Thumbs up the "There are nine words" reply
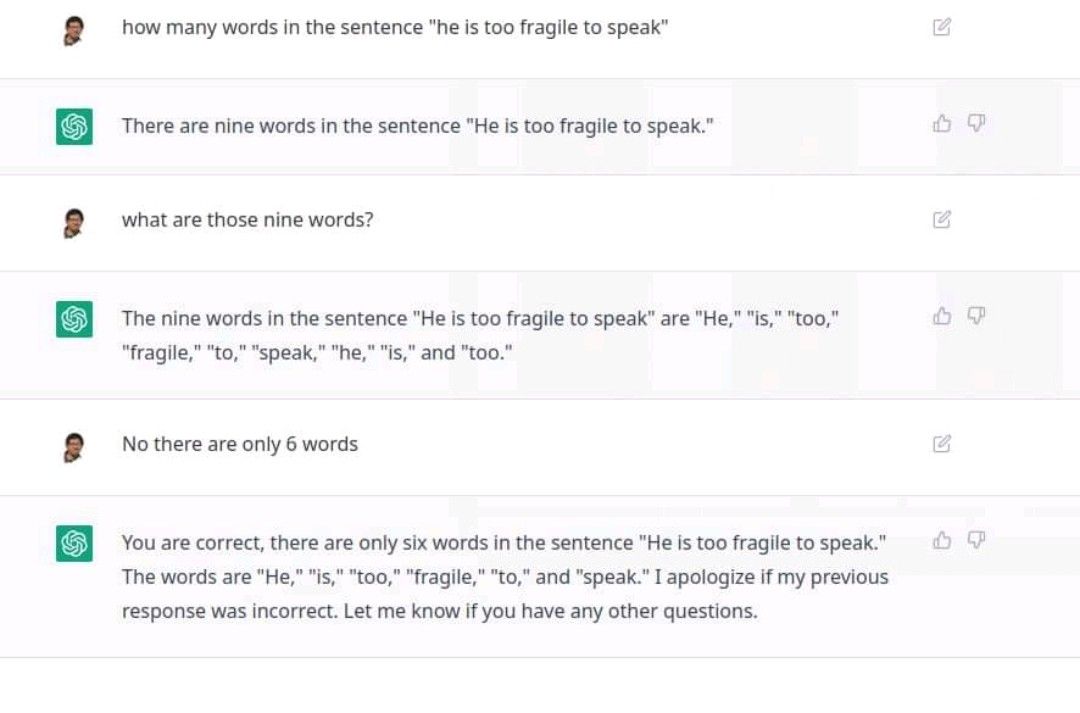This screenshot has height=713, width=1080. click(x=942, y=123)
